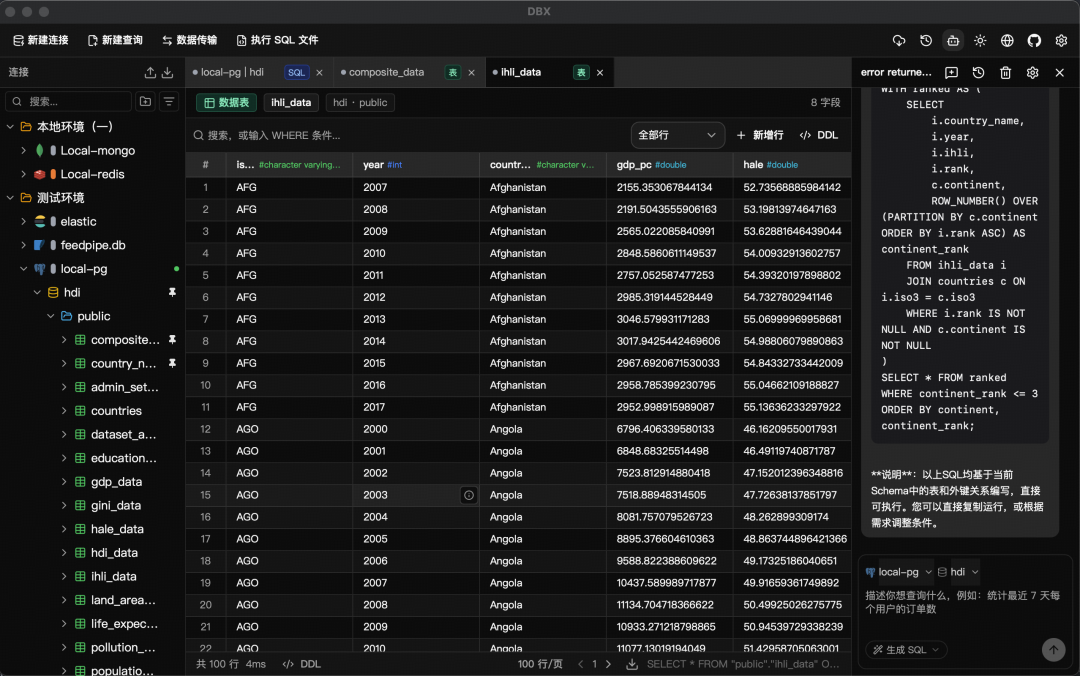Open the cloud download icon in top toolbar
The width and height of the screenshot is (1080, 676).
(x=899, y=41)
